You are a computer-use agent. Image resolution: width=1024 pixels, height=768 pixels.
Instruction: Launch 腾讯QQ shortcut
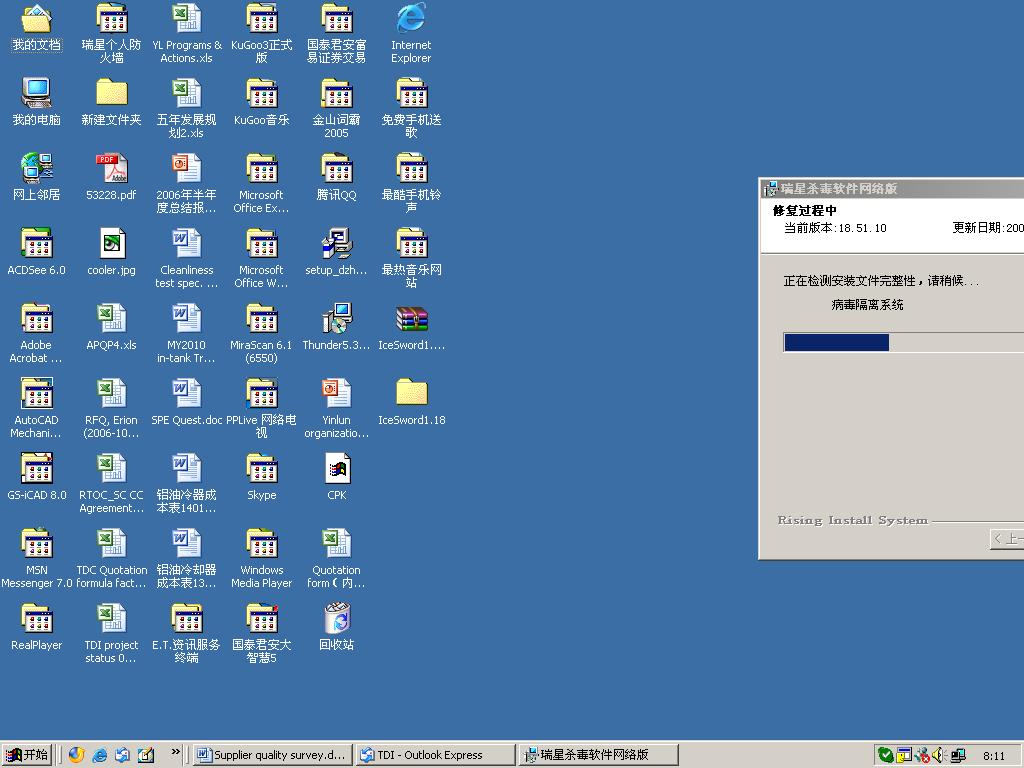[x=336, y=178]
